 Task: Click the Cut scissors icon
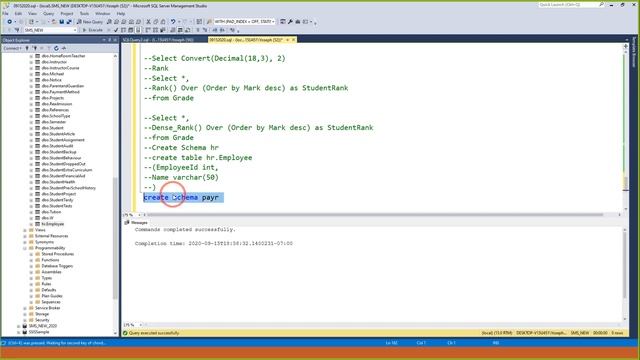pos(148,22)
